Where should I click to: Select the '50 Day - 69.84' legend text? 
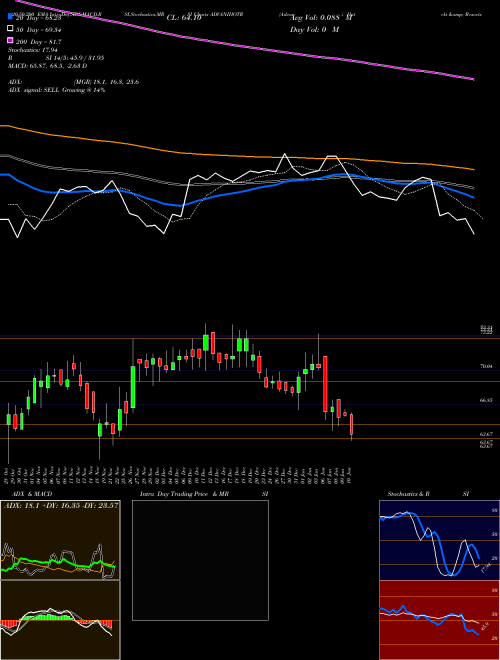point(38,30)
